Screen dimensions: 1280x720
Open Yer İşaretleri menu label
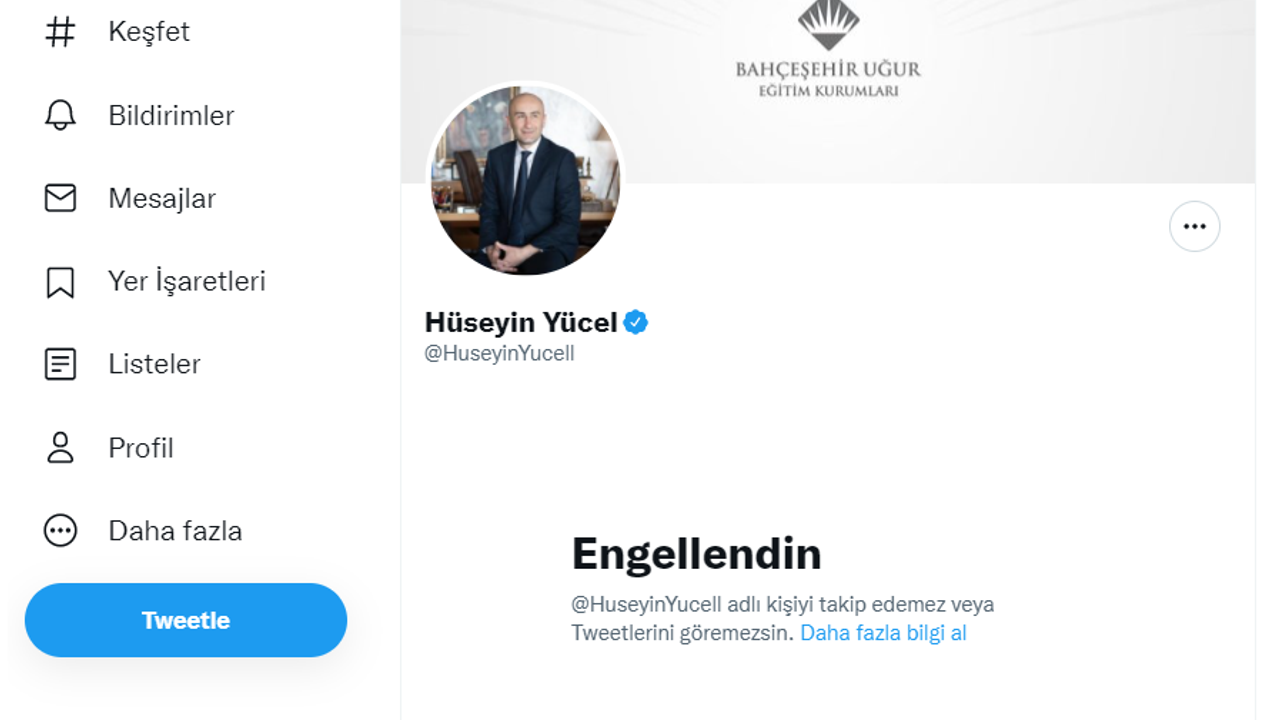[187, 281]
